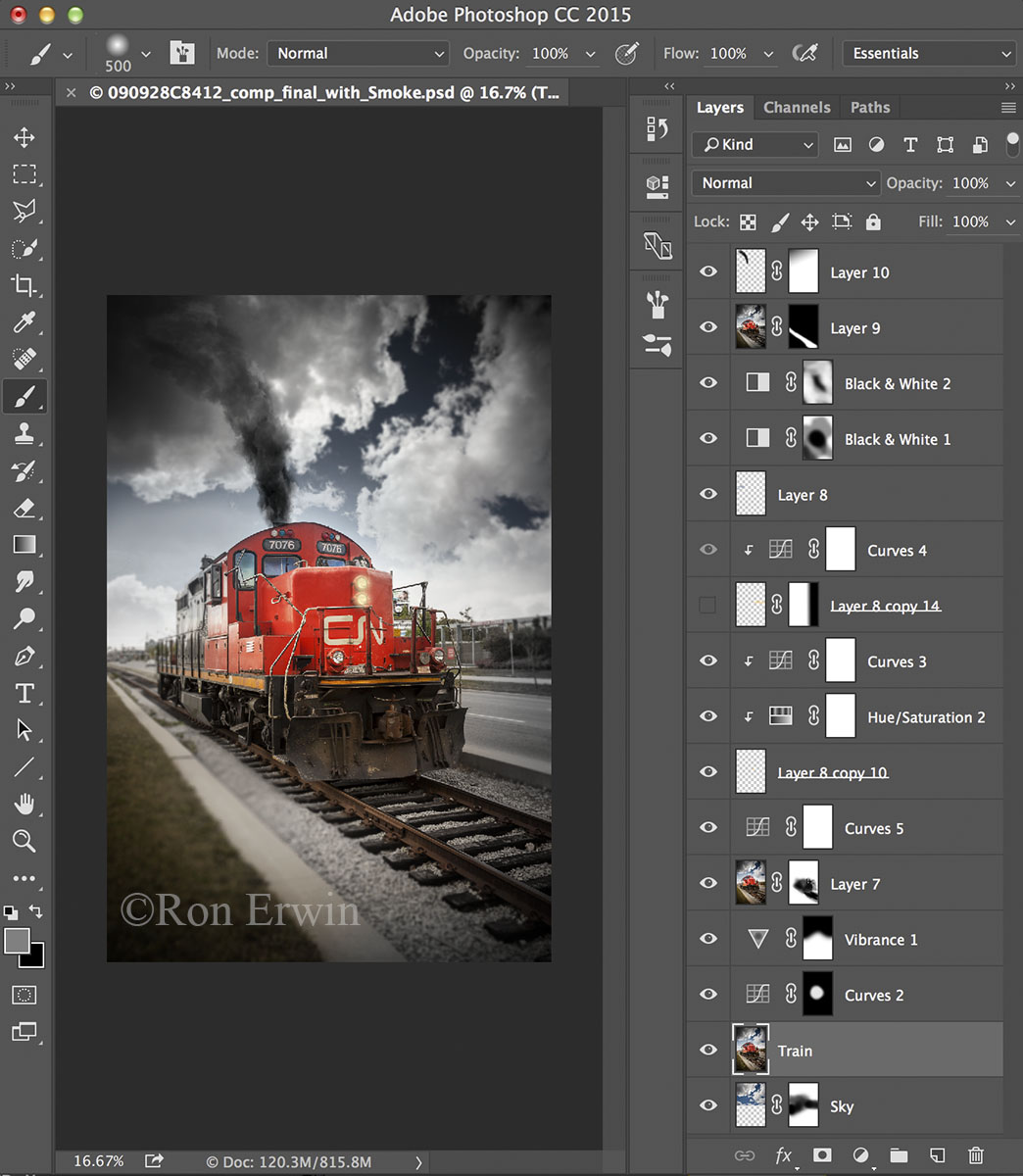
Task: Open brush Opacity slider dropdown
Action: (590, 54)
